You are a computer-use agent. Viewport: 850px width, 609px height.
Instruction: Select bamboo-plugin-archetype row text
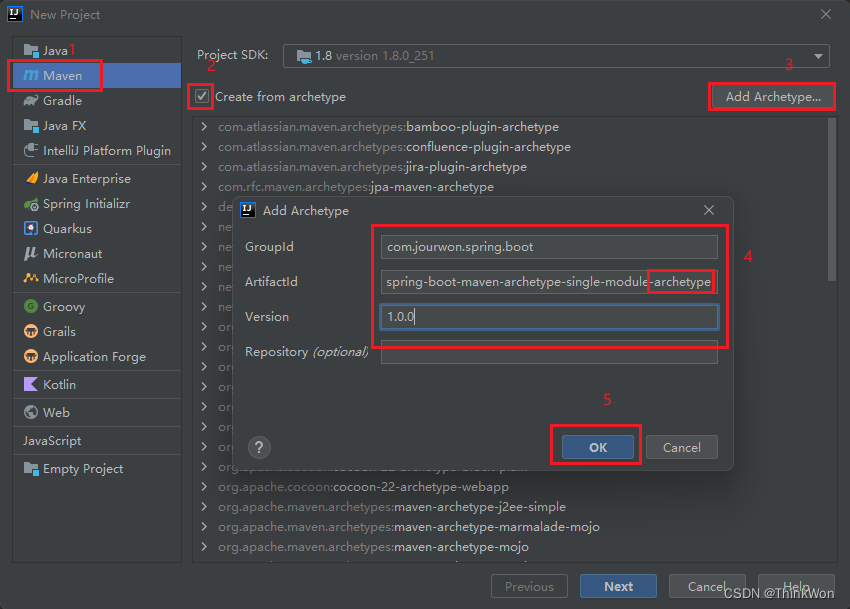(482, 126)
